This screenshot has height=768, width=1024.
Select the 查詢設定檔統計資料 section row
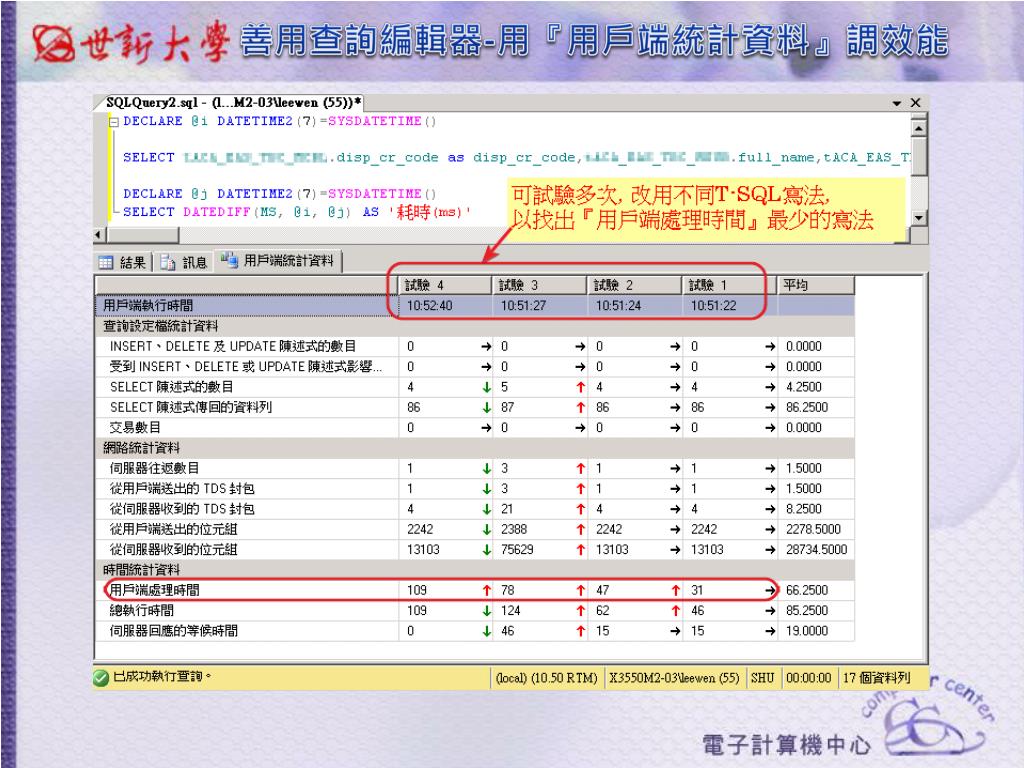(475, 326)
